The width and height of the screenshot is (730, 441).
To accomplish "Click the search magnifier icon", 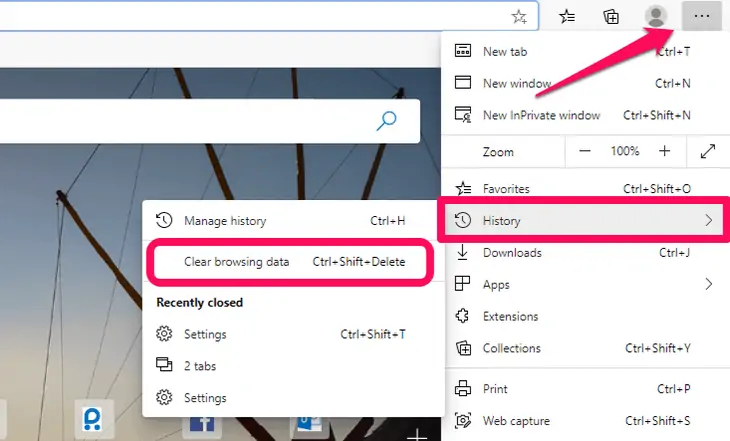I will pos(386,122).
